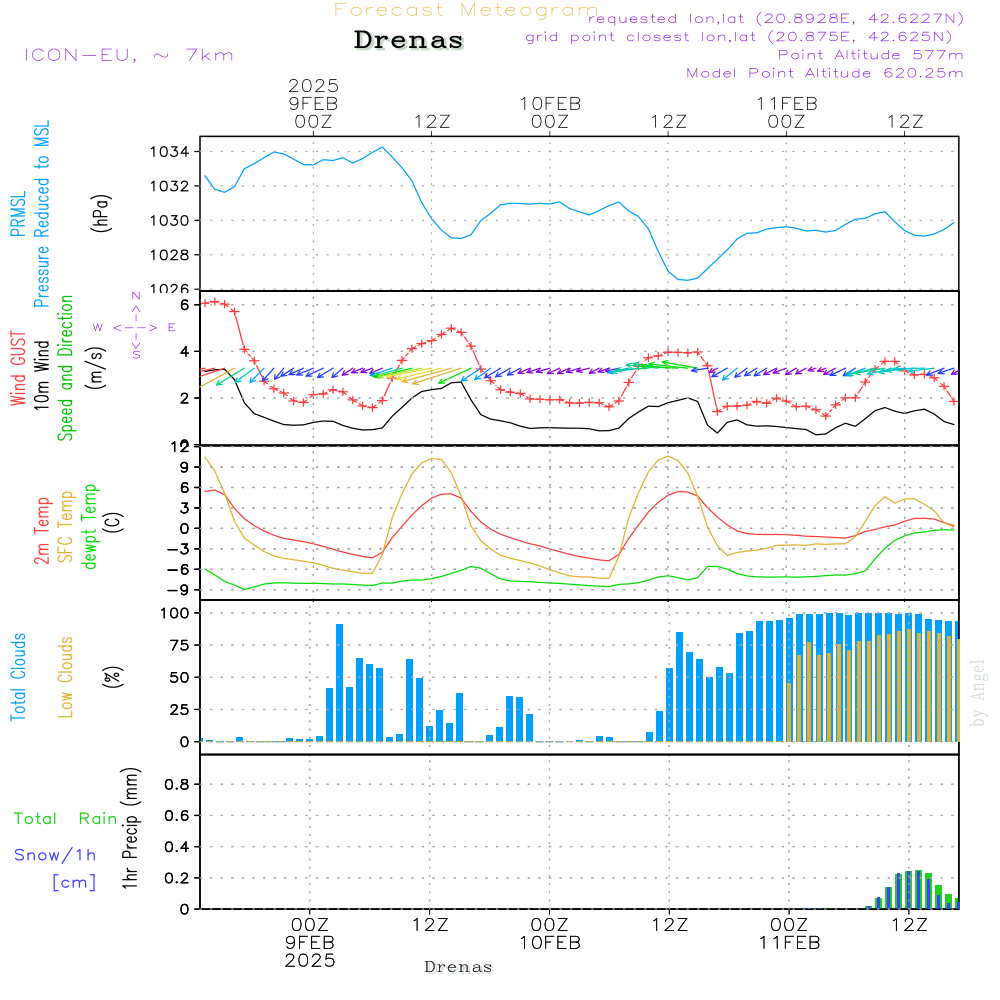Click the 25 value on cloud axis
Image resolution: width=1000 pixels, height=1000 pixels.
coord(179,710)
